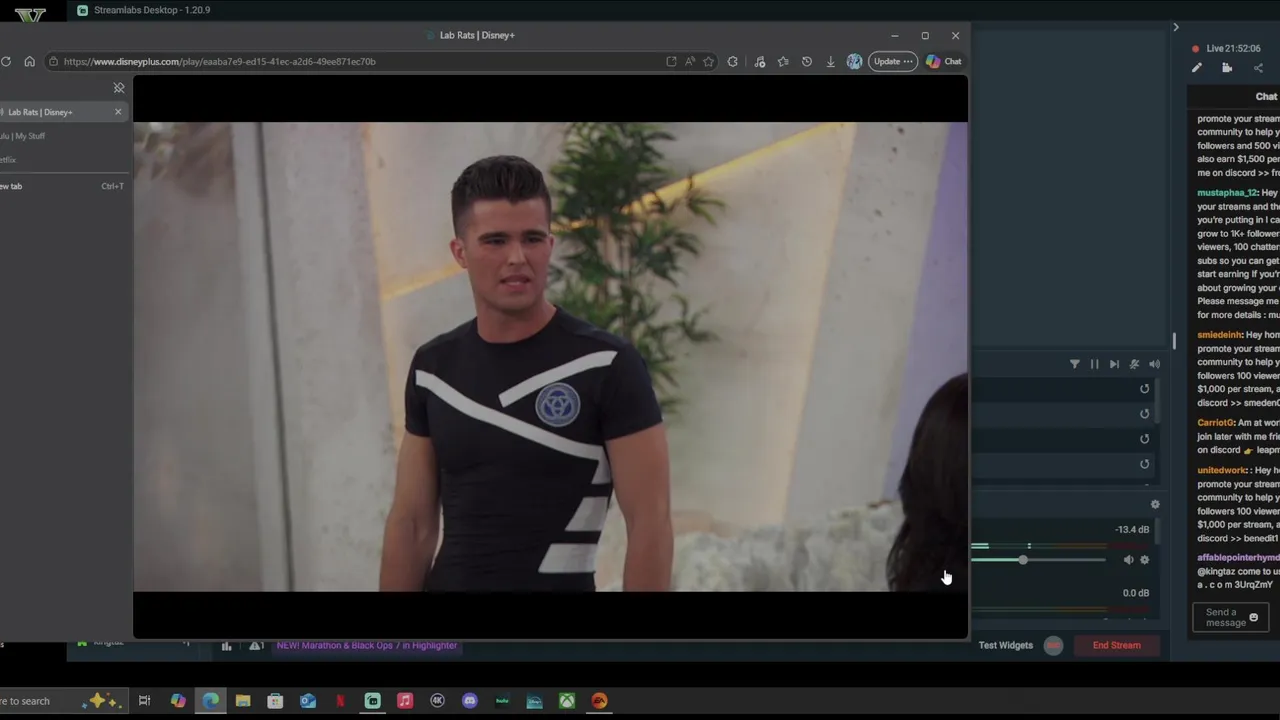Screen dimensions: 1280x720
Task: Open the page in app icon in address bar
Action: coord(671,62)
